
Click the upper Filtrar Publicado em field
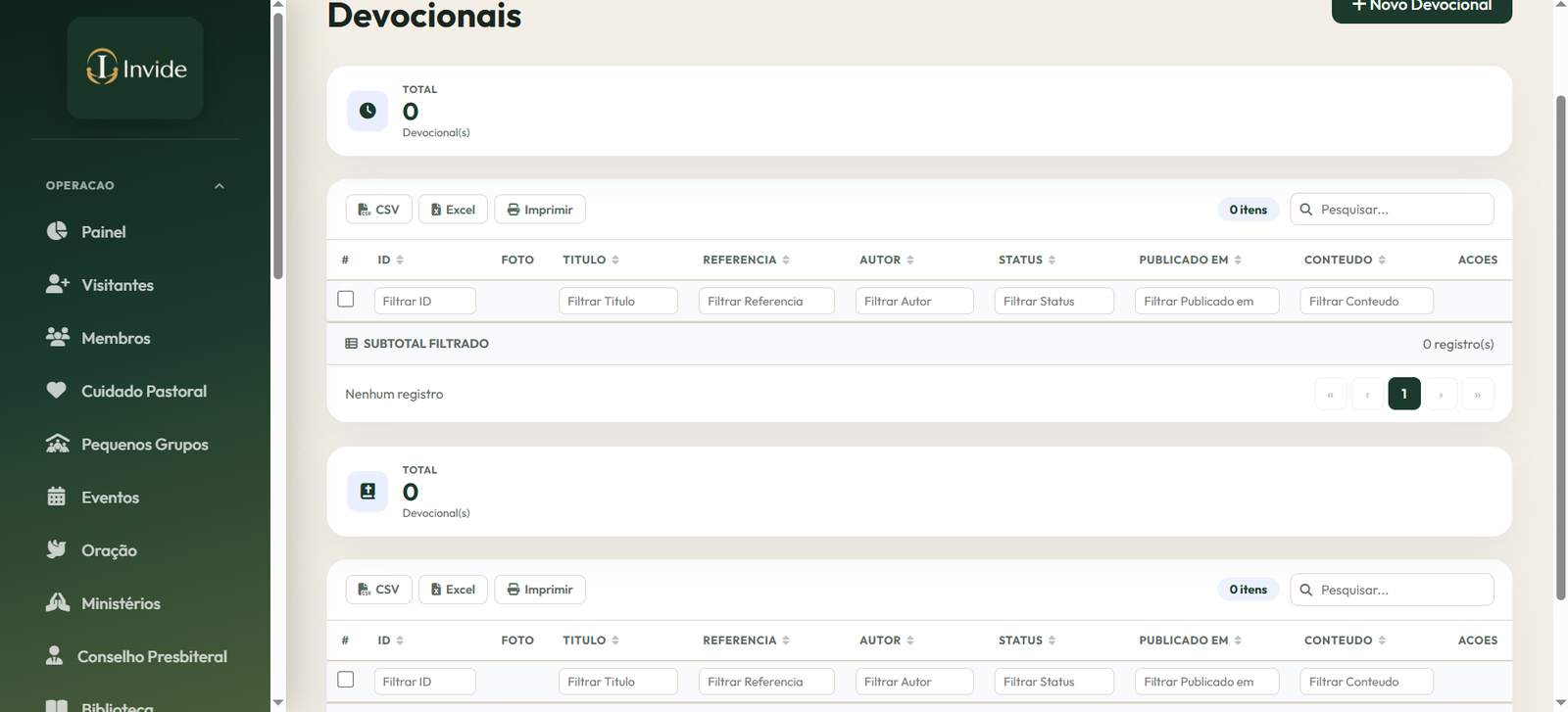pos(1207,301)
